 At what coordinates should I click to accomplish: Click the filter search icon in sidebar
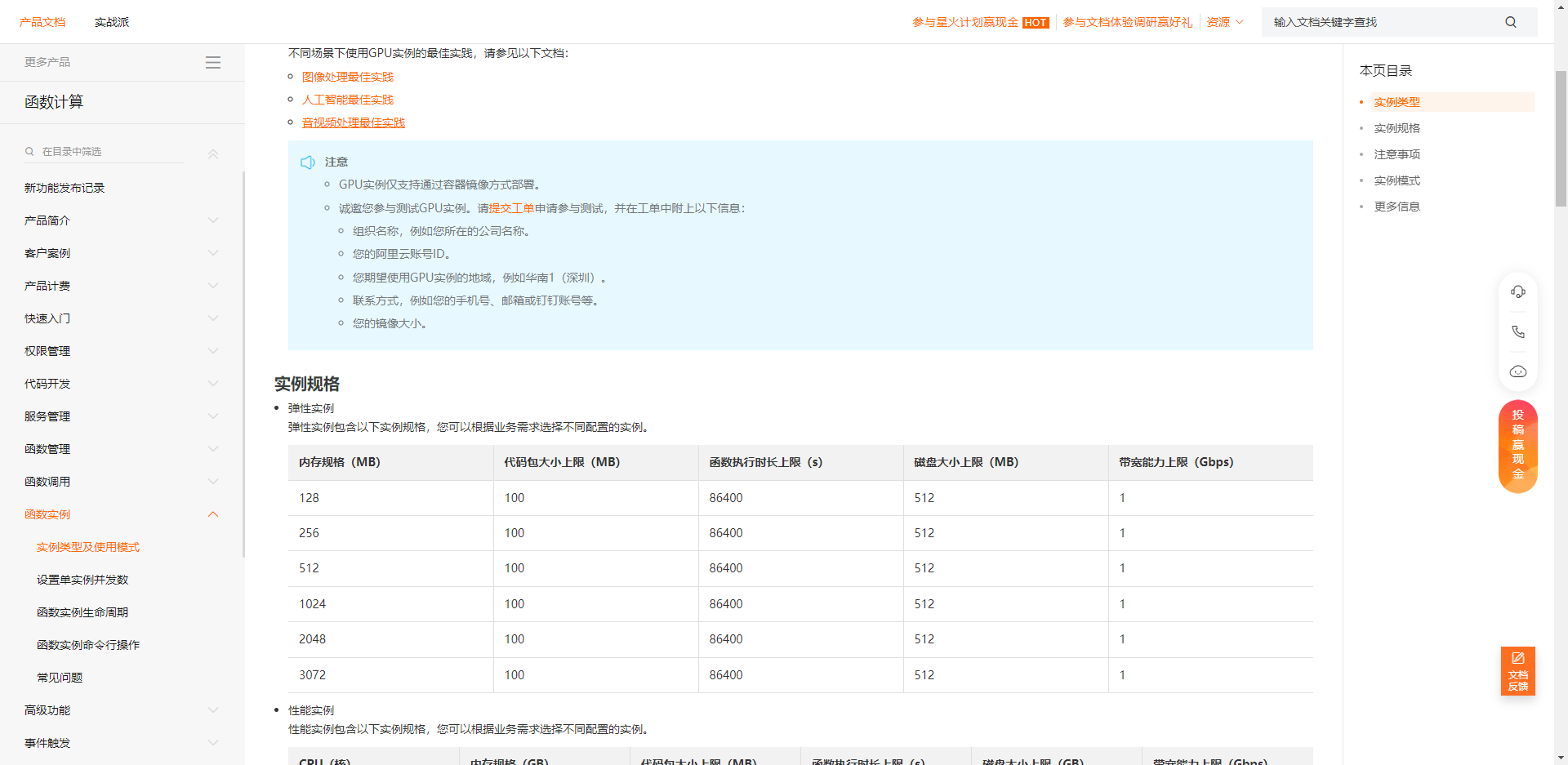[29, 151]
